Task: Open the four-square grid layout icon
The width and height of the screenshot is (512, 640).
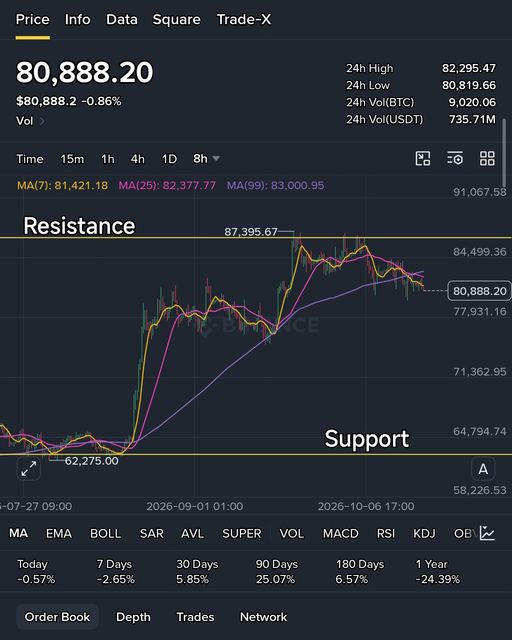Action: pos(487,158)
